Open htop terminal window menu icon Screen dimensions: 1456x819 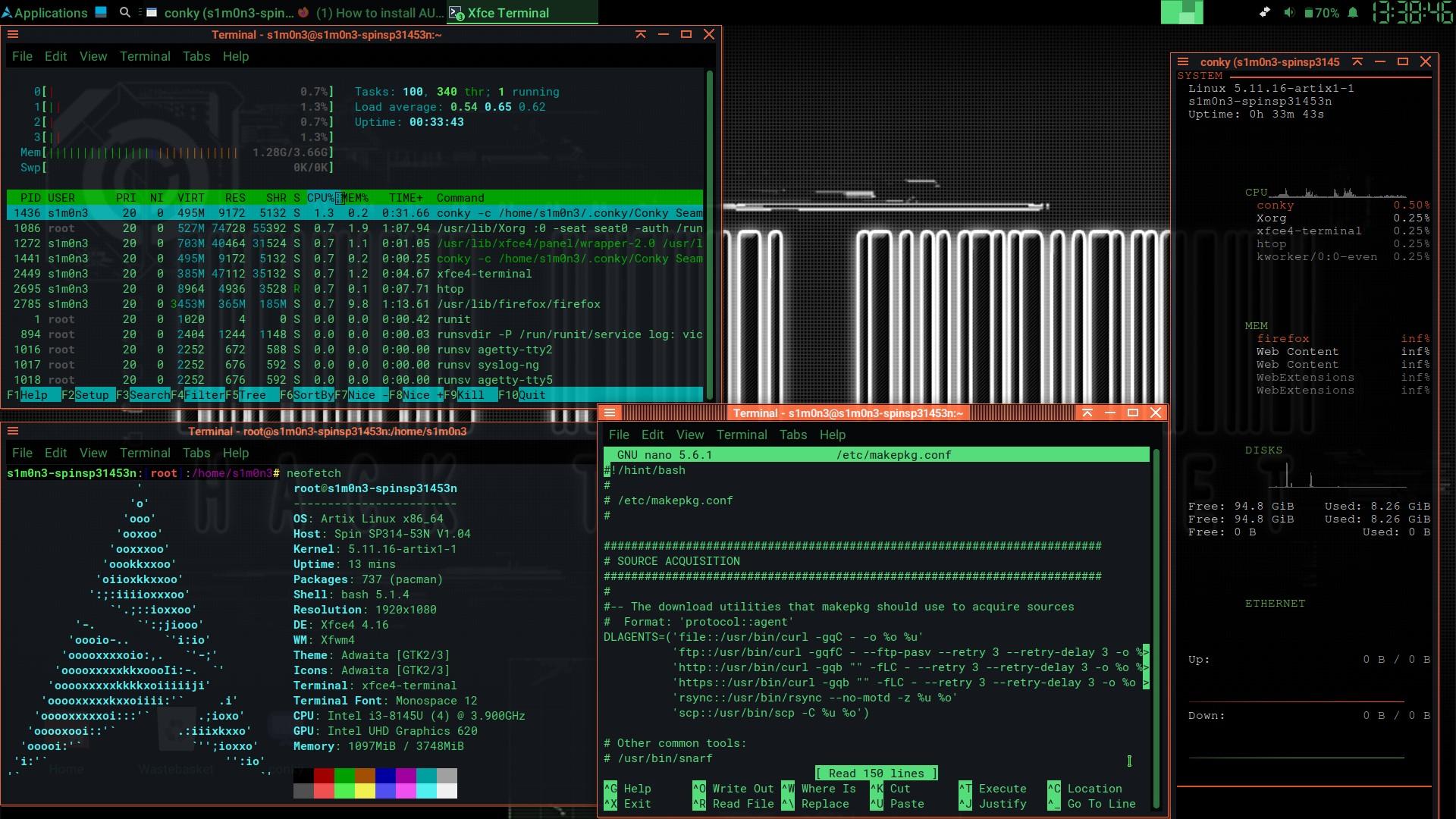click(13, 34)
